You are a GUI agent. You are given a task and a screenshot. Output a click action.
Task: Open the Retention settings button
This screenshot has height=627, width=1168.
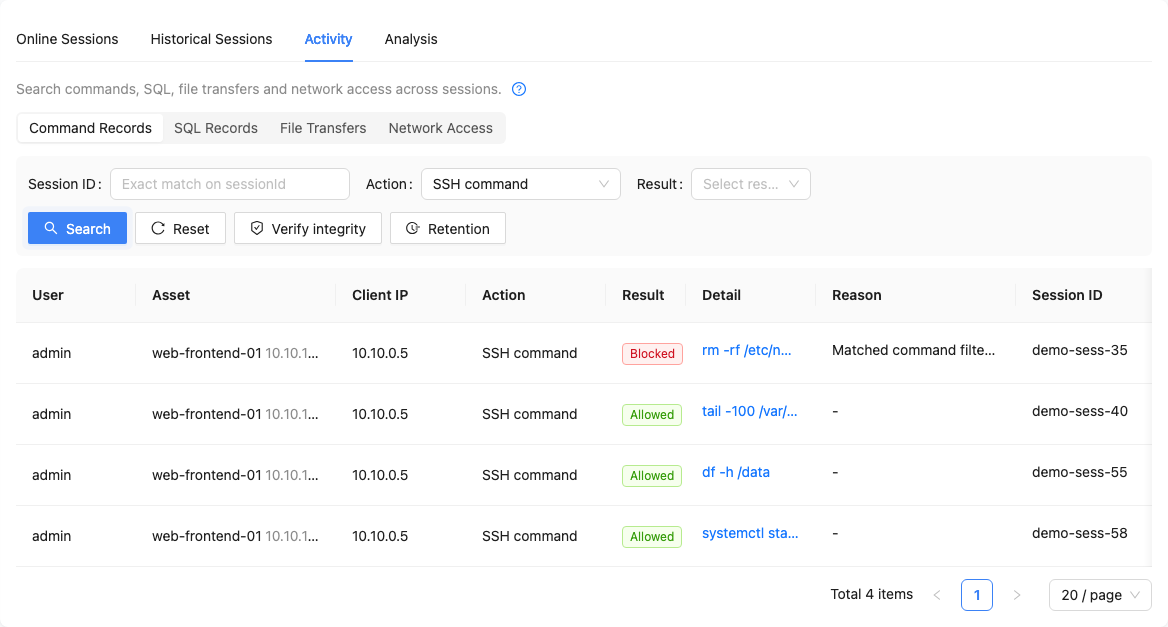(448, 229)
